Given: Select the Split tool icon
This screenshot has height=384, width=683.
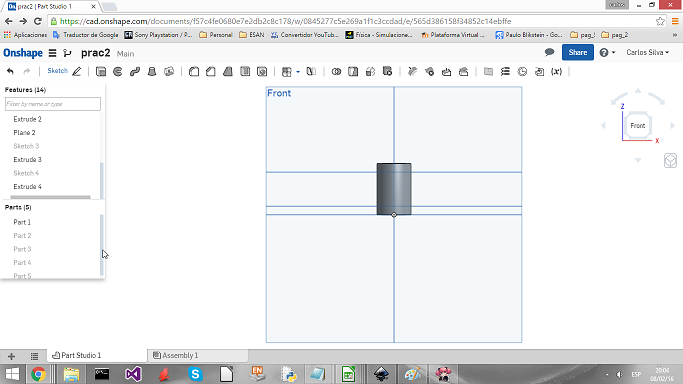Looking at the screenshot, I should coord(353,71).
